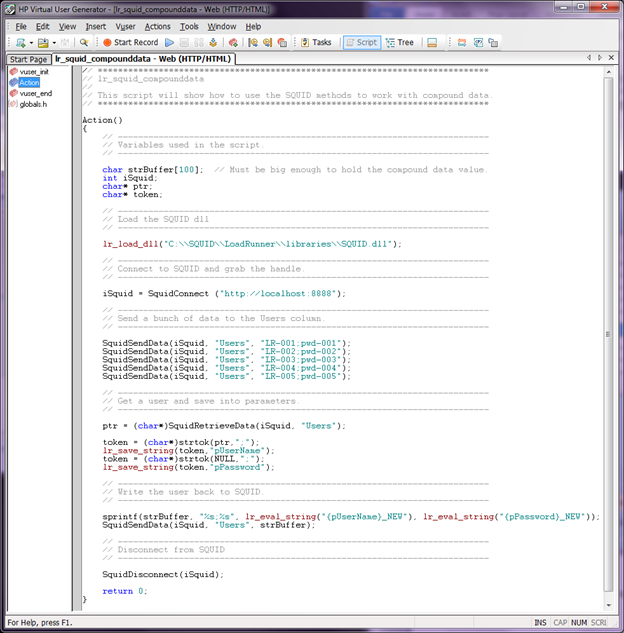Click the editor scrollbar down arrow
This screenshot has width=624, height=633.
coord(608,605)
